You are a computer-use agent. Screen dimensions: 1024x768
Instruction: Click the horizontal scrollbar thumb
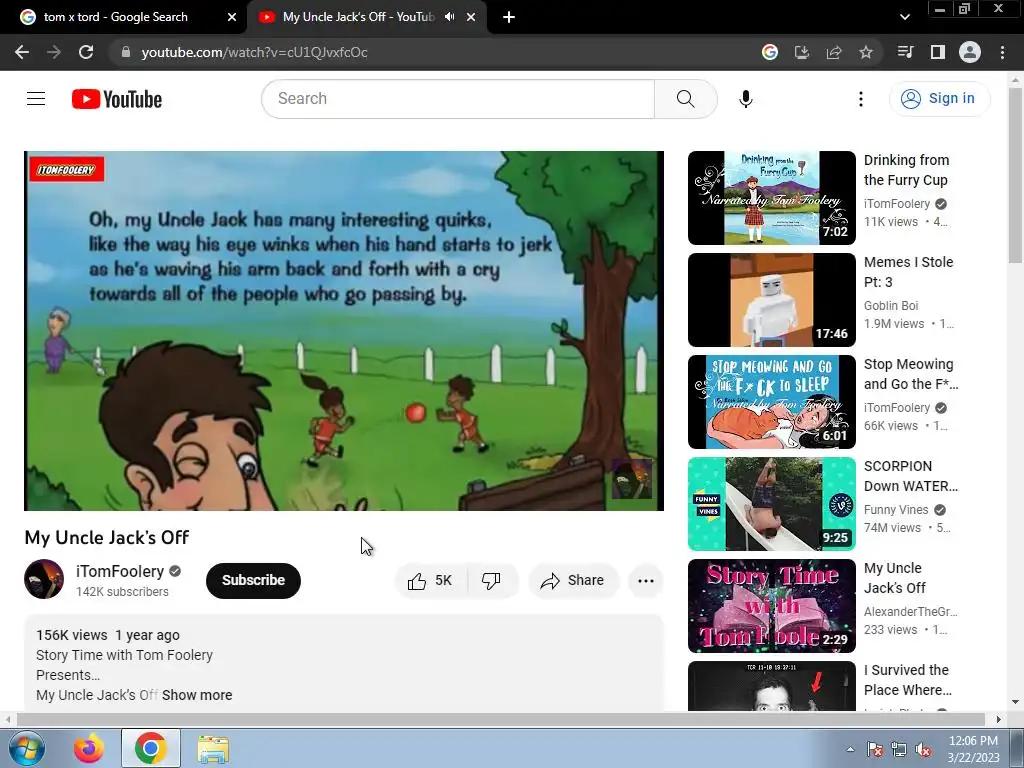click(501, 720)
